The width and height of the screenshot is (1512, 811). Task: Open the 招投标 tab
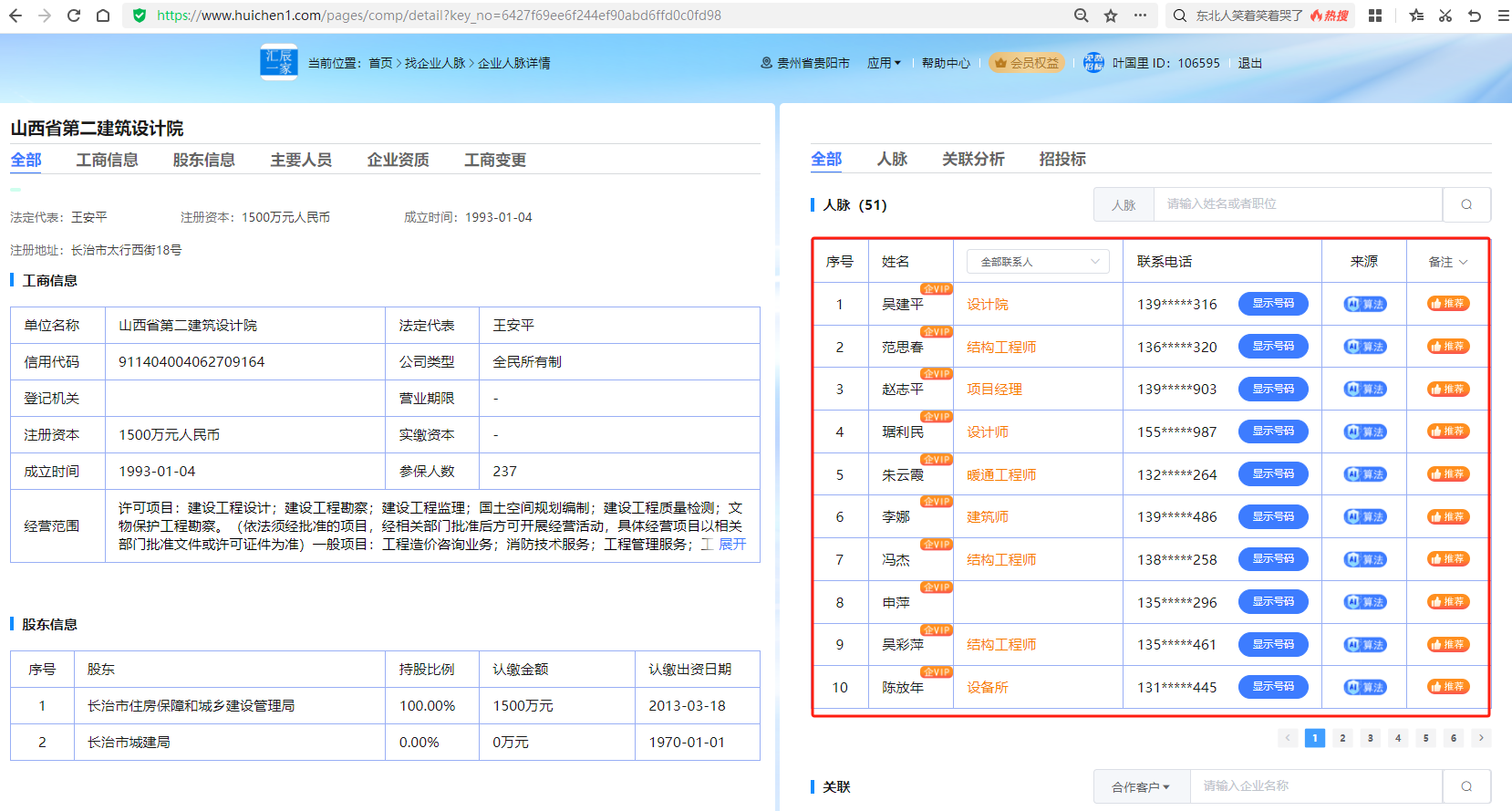[x=1062, y=159]
